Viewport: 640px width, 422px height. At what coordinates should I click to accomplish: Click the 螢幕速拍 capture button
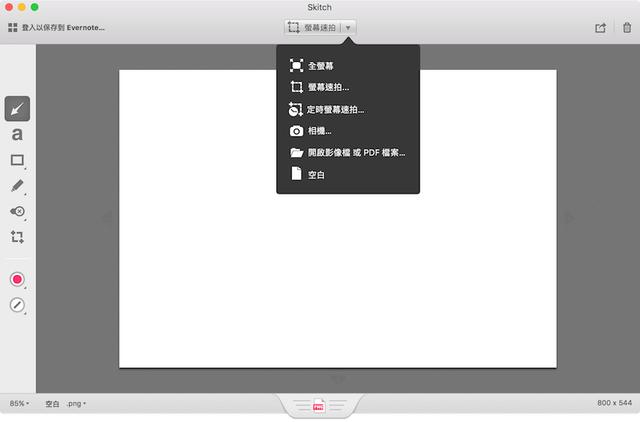312,27
